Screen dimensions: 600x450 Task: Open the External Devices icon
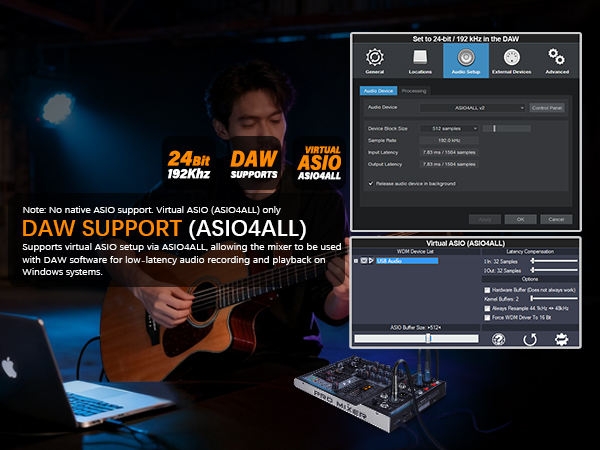512,57
